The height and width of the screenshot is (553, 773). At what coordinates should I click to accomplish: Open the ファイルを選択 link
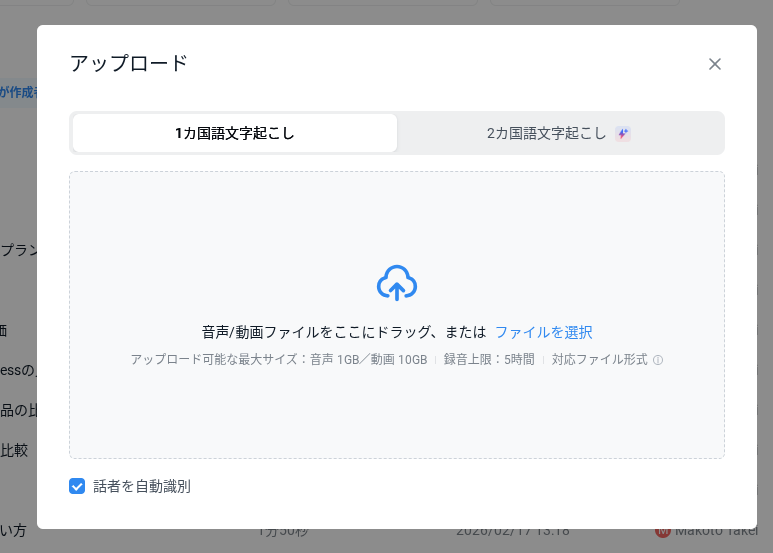coord(543,332)
